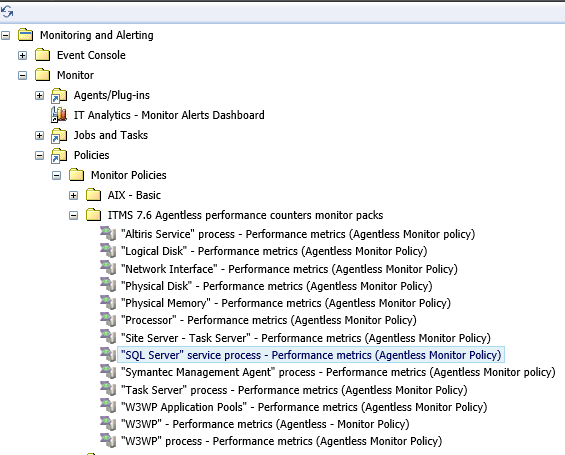The width and height of the screenshot is (565, 455).
Task: Click the AIX - Basic folder icon
Action: [93, 195]
